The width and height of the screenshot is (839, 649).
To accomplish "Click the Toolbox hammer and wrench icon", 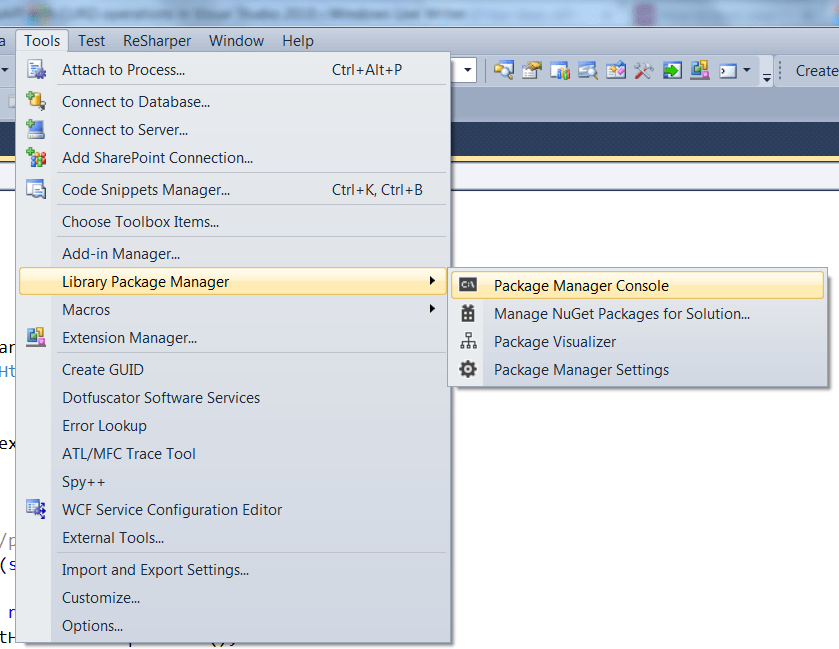I will (x=644, y=71).
